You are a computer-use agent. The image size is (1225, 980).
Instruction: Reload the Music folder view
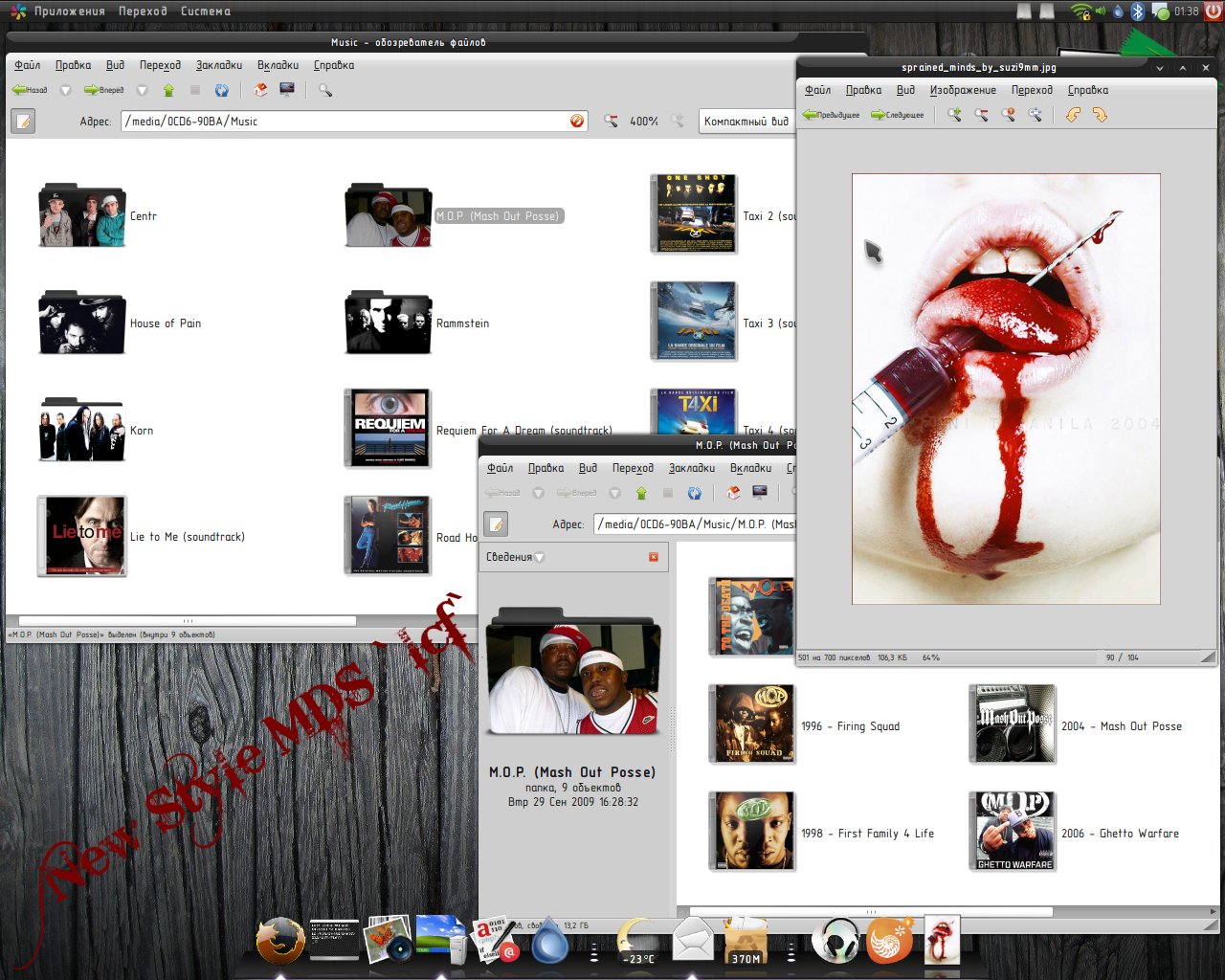tap(222, 90)
